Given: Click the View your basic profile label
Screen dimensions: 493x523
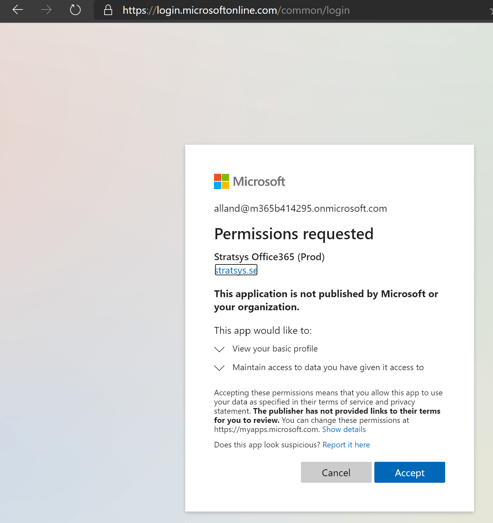Looking at the screenshot, I should pos(275,349).
